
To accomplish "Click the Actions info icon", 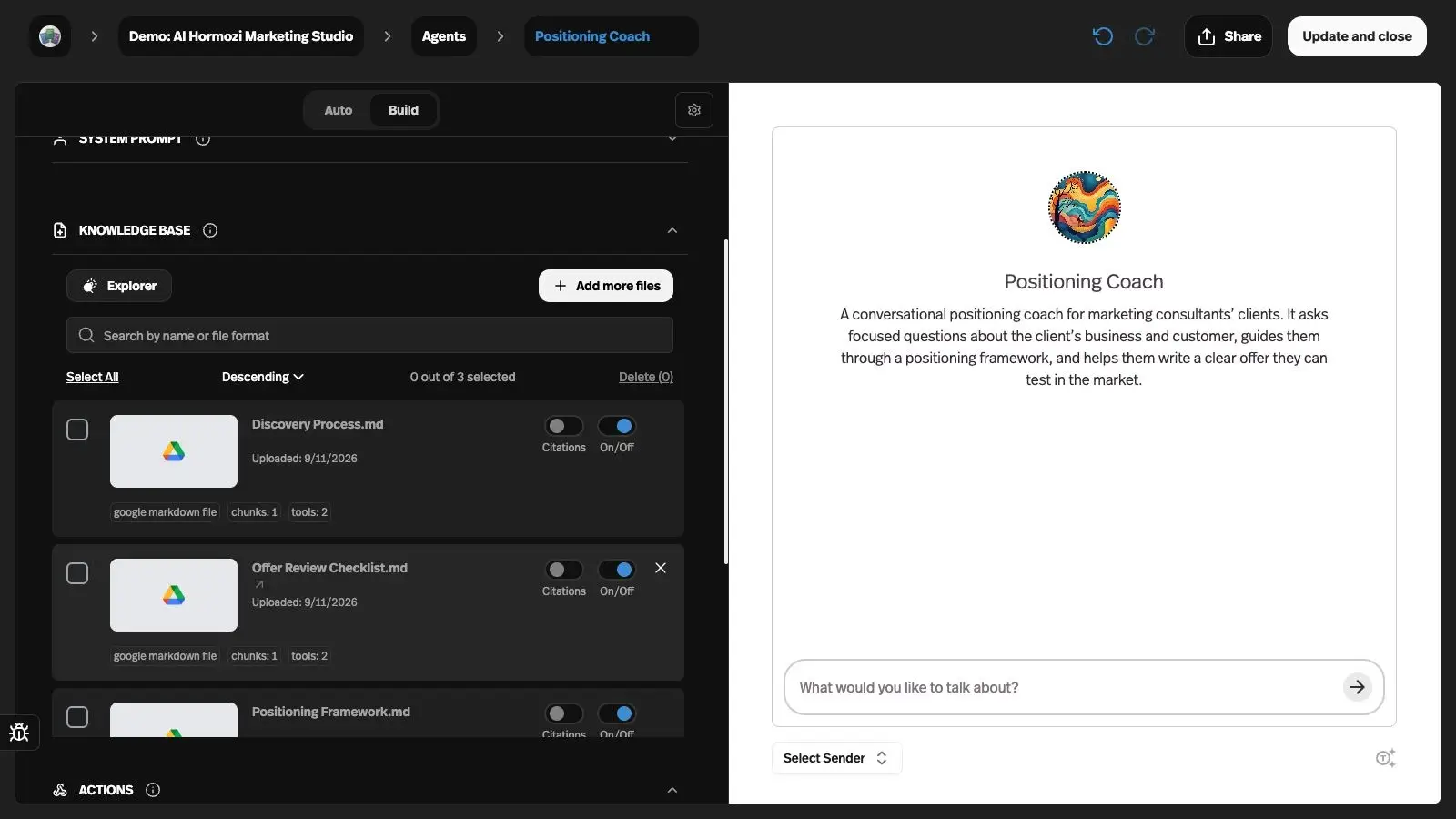I will (153, 790).
